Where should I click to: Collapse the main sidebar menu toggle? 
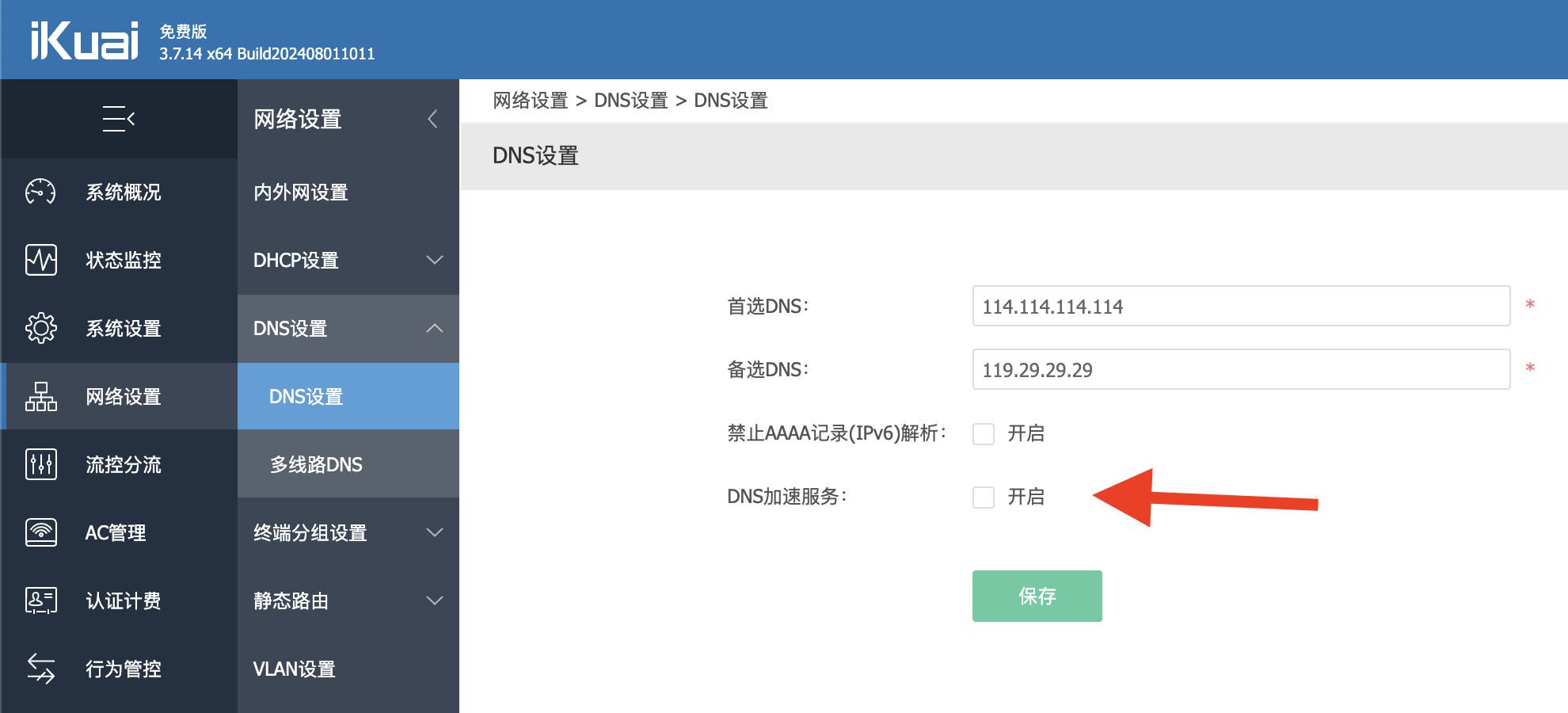(119, 119)
